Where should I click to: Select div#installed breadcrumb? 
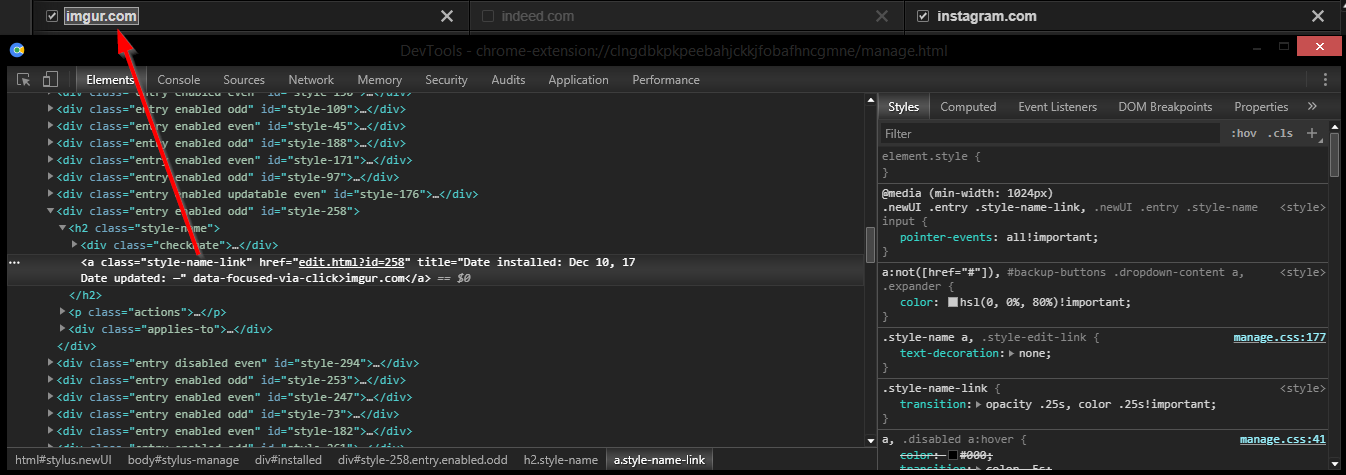point(288,460)
